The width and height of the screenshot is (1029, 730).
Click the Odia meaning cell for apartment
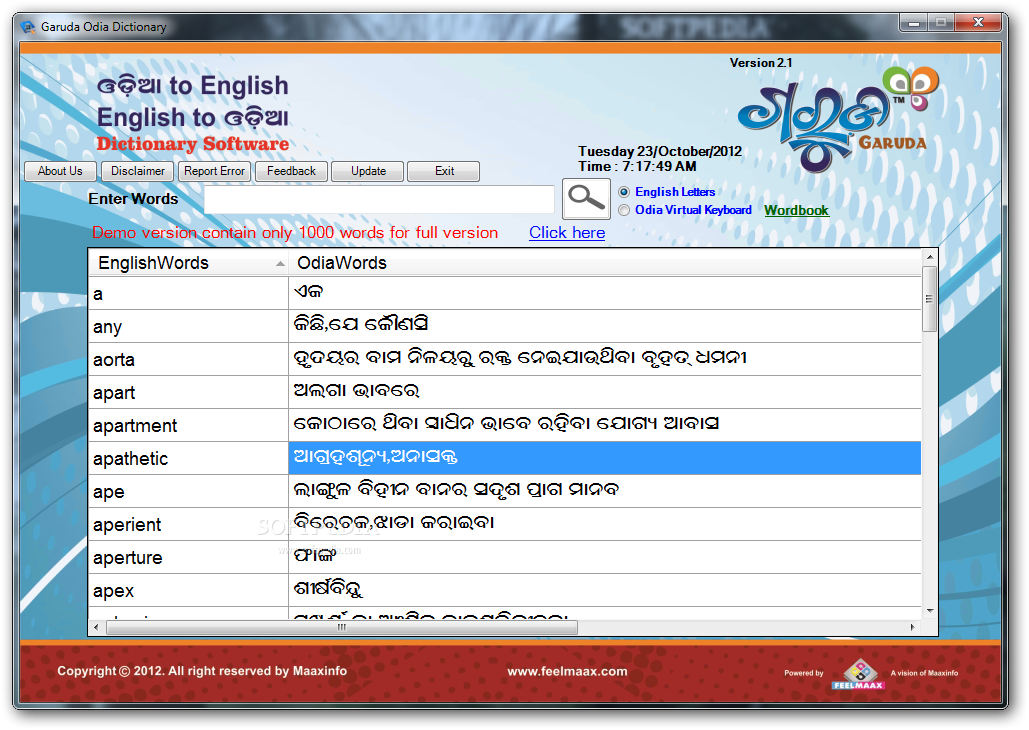604,425
